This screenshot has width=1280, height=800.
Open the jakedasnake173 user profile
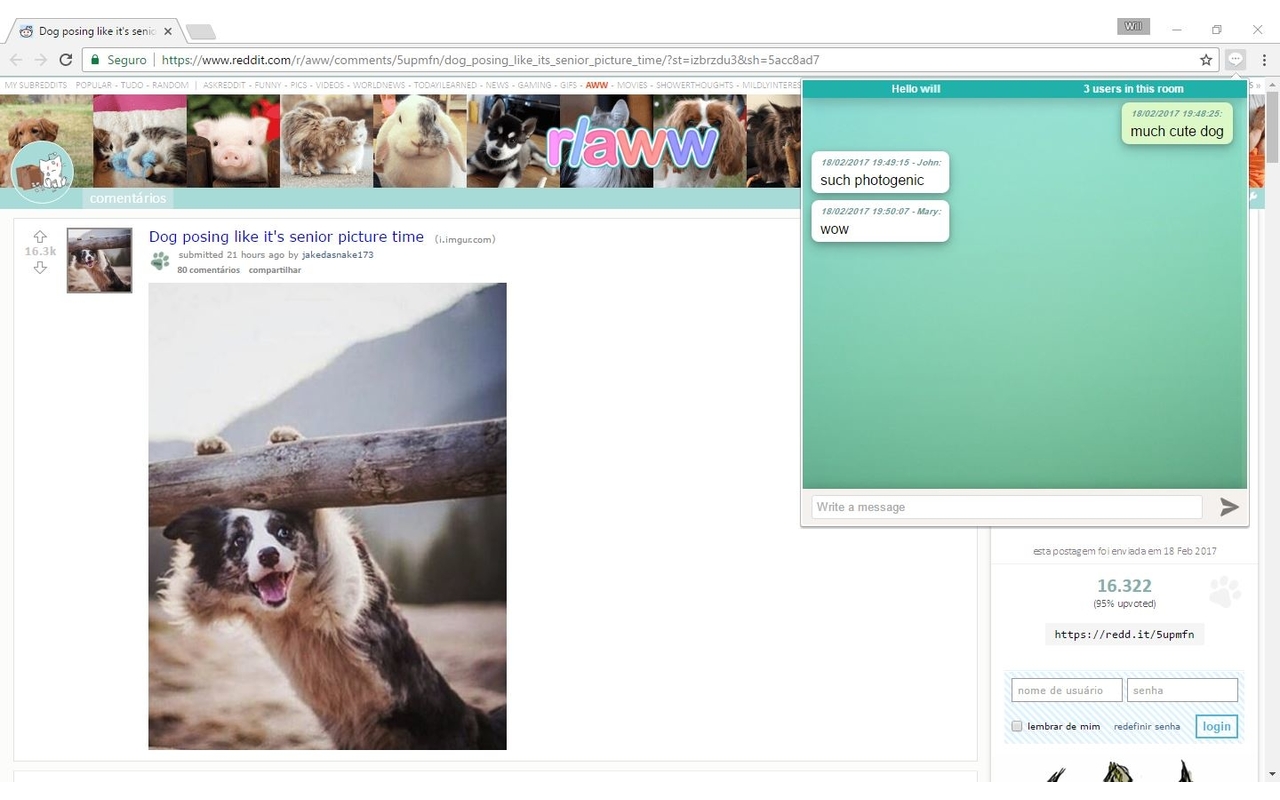(x=337, y=255)
